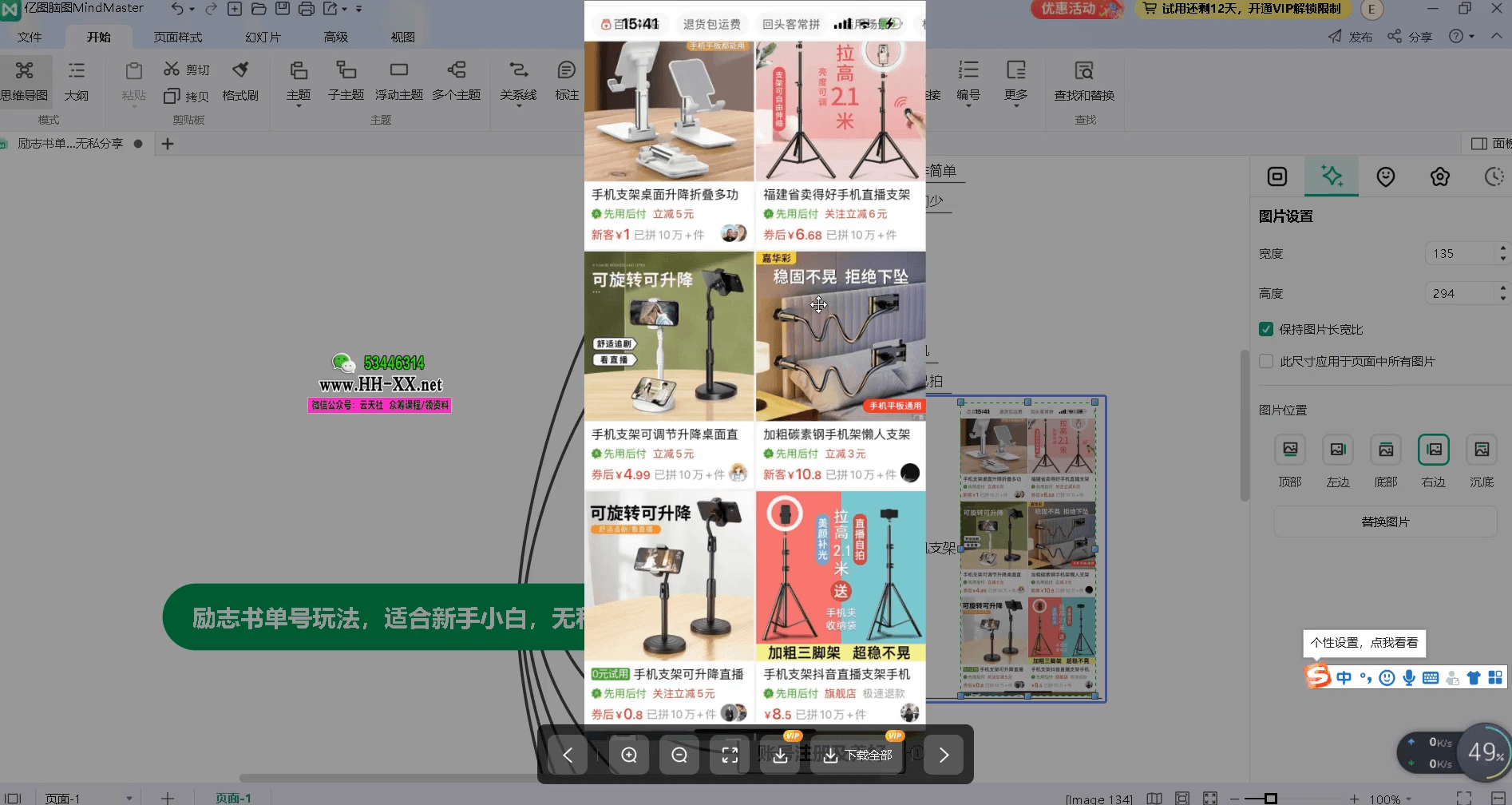Click the zoom slider in status bar
1512x805 pixels.
click(x=1270, y=799)
